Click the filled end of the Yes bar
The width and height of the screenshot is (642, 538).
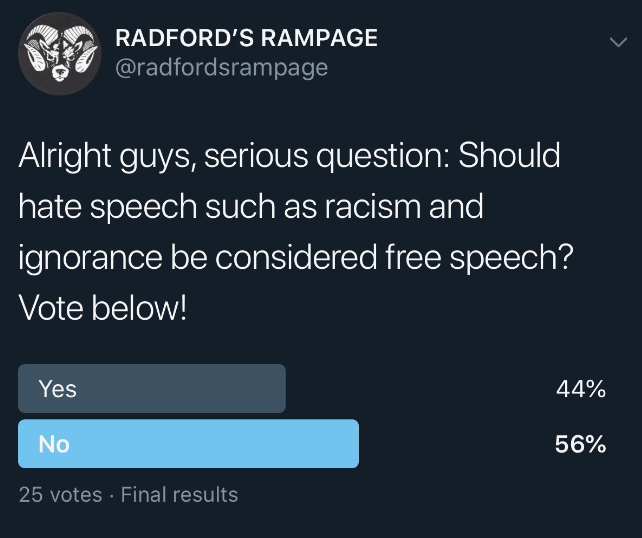coord(279,388)
